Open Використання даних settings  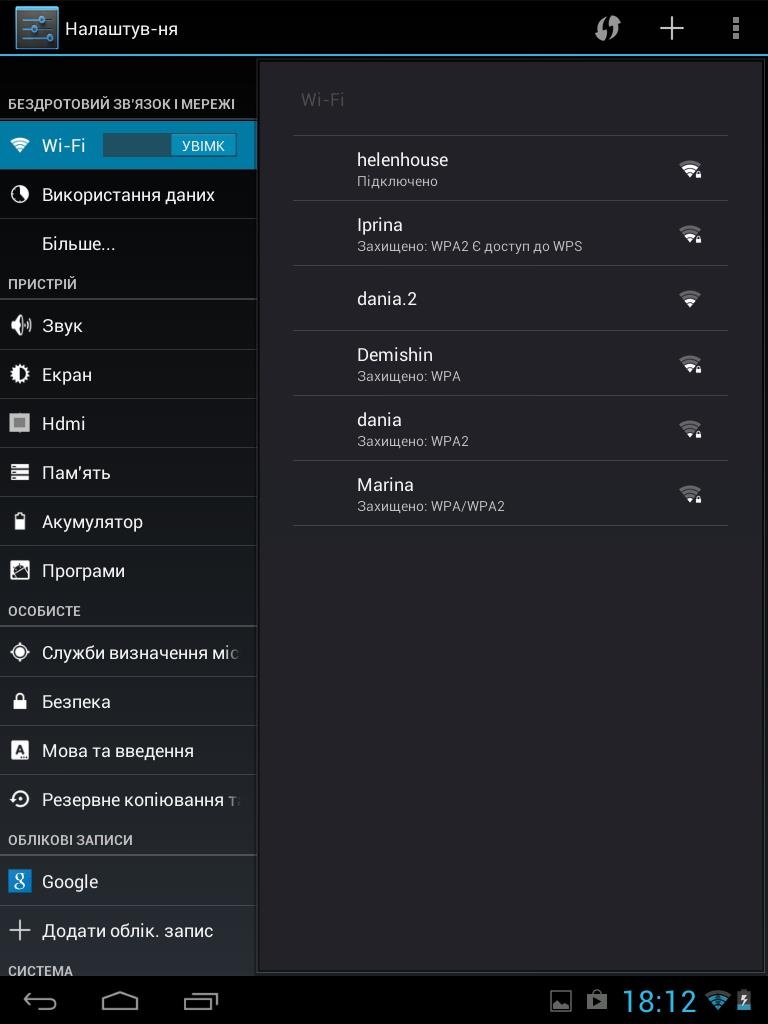coord(128,195)
